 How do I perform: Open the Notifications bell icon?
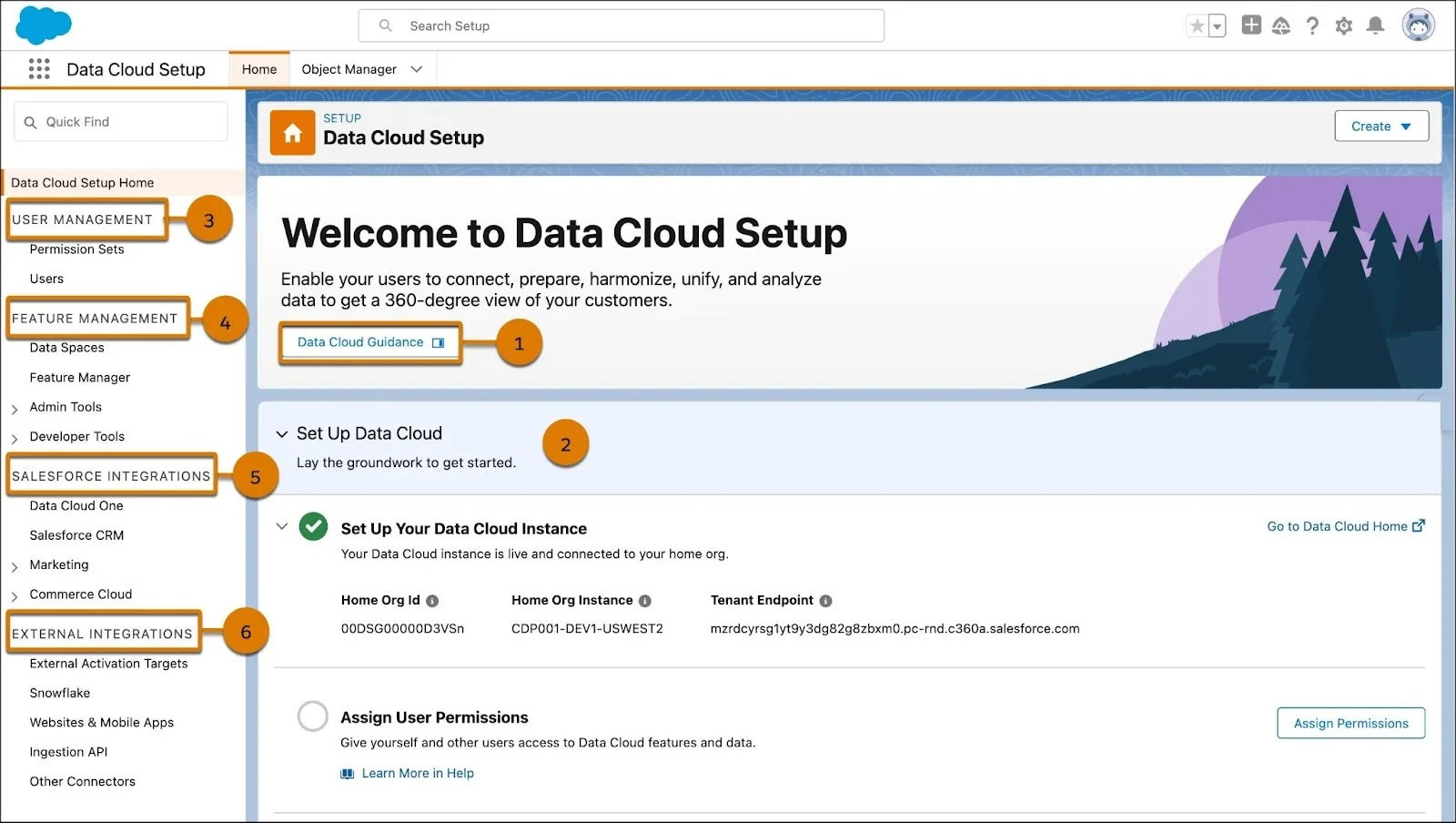(1376, 25)
